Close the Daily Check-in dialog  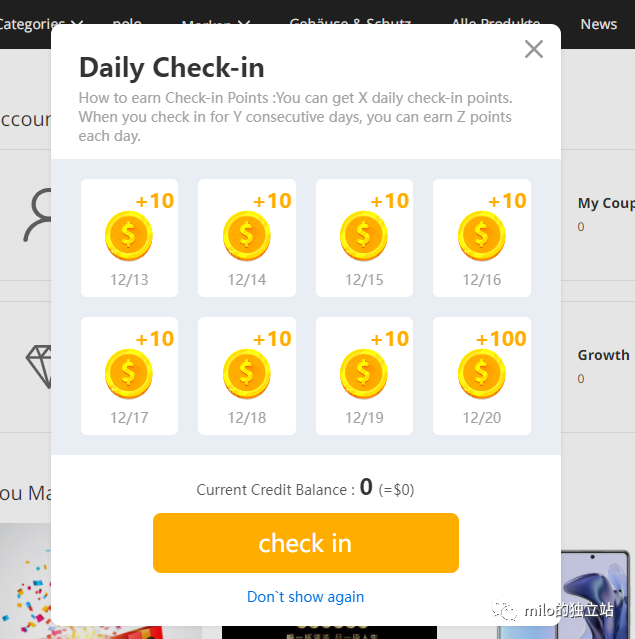coord(534,49)
